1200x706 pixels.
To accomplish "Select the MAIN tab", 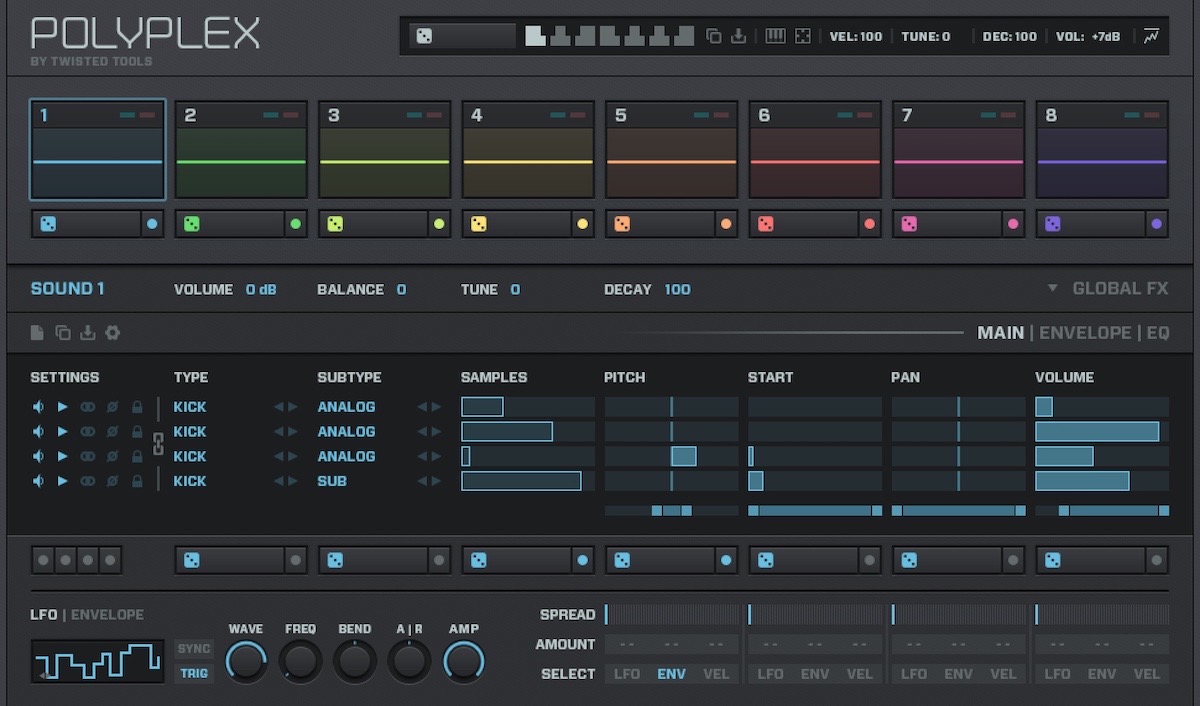I will (x=1000, y=333).
